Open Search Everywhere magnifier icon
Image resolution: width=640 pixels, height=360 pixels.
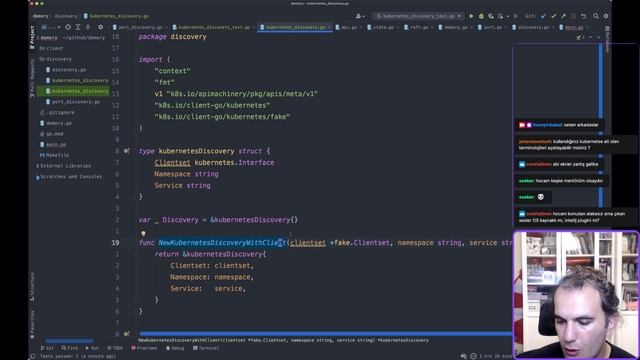(596, 16)
